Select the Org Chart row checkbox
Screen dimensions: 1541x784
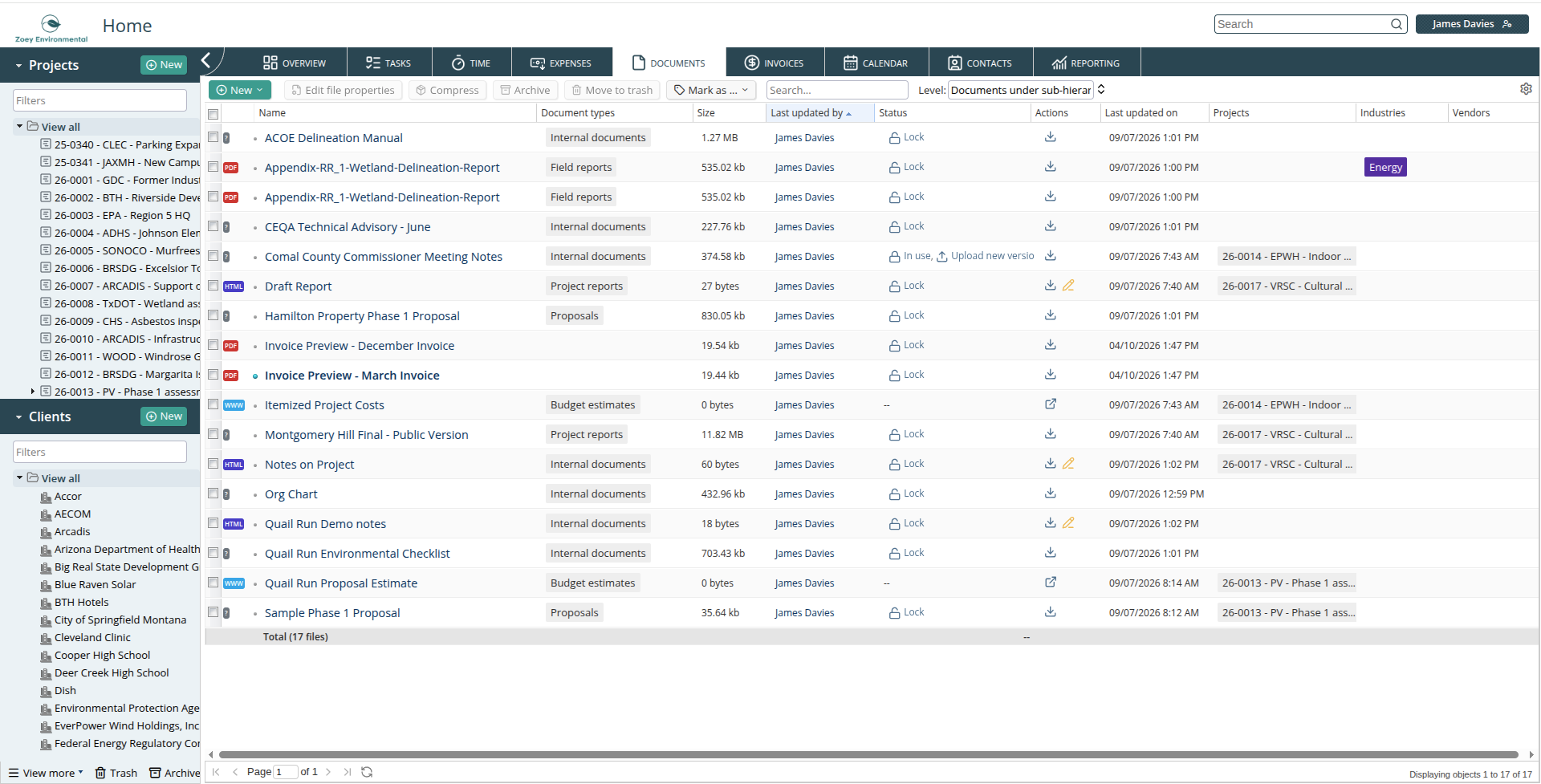pos(213,494)
